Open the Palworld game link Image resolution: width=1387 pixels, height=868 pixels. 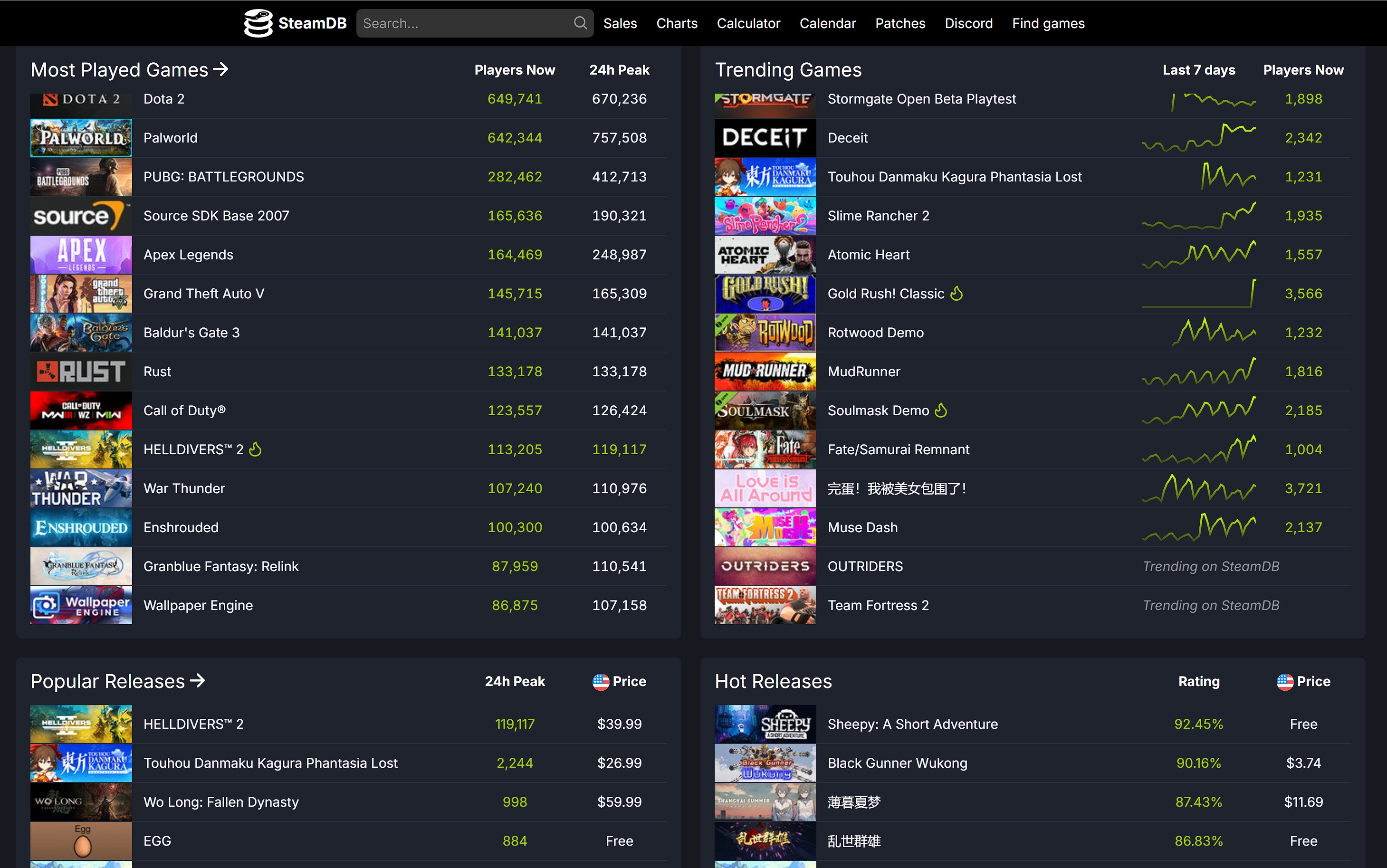(171, 138)
